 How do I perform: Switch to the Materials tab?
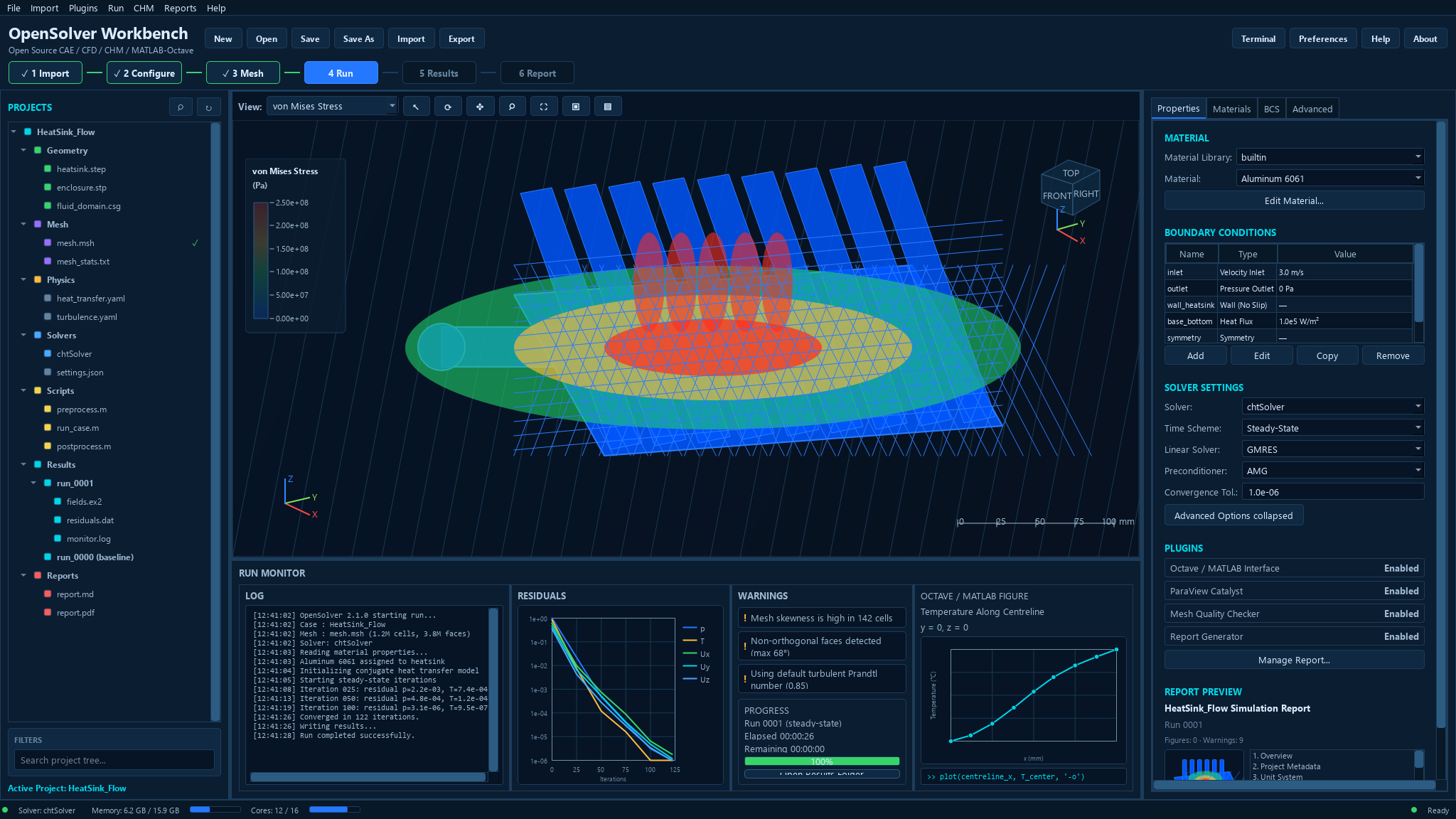pyautogui.click(x=1231, y=109)
